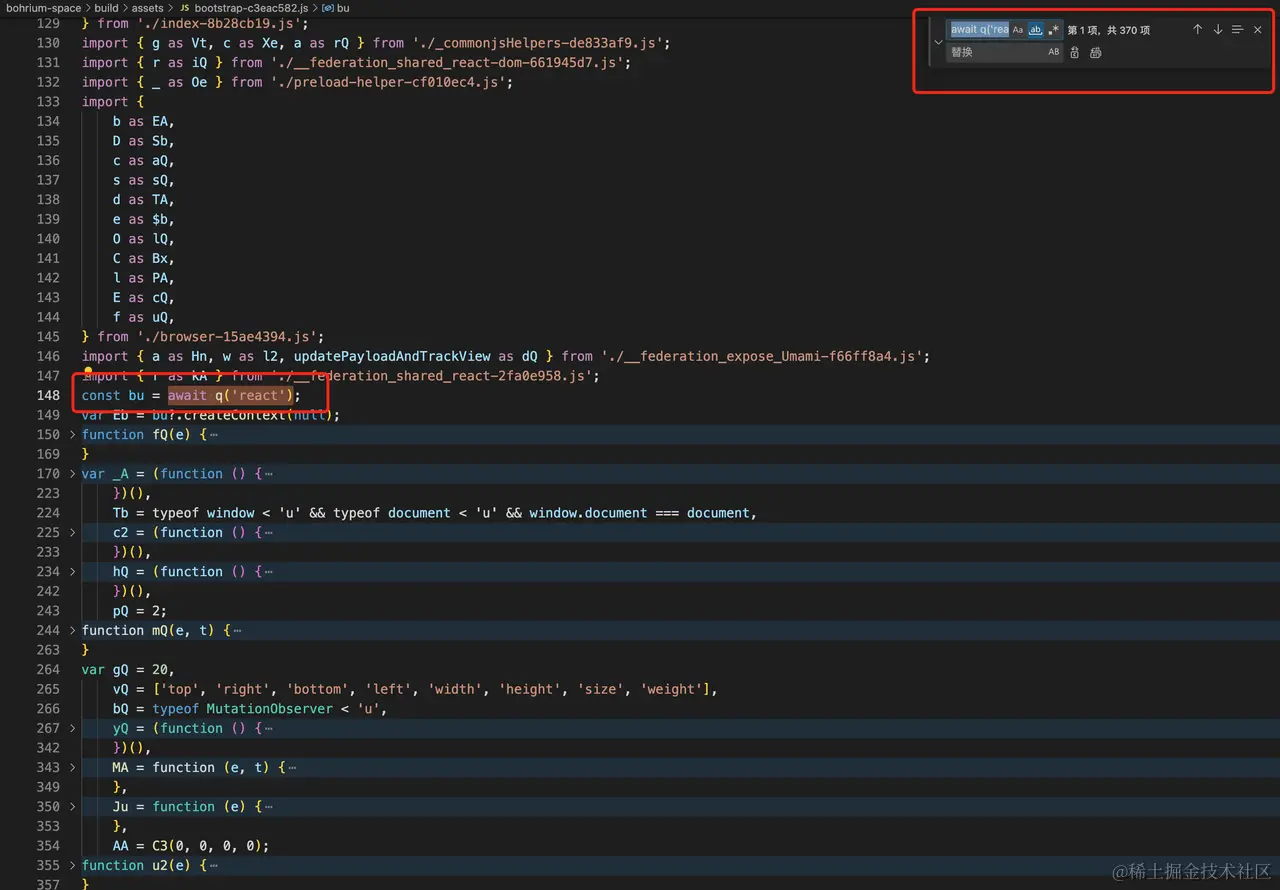1280x890 pixels.
Task: Click the match count text 第 1 项, 共 370 项
Action: pos(1108,30)
